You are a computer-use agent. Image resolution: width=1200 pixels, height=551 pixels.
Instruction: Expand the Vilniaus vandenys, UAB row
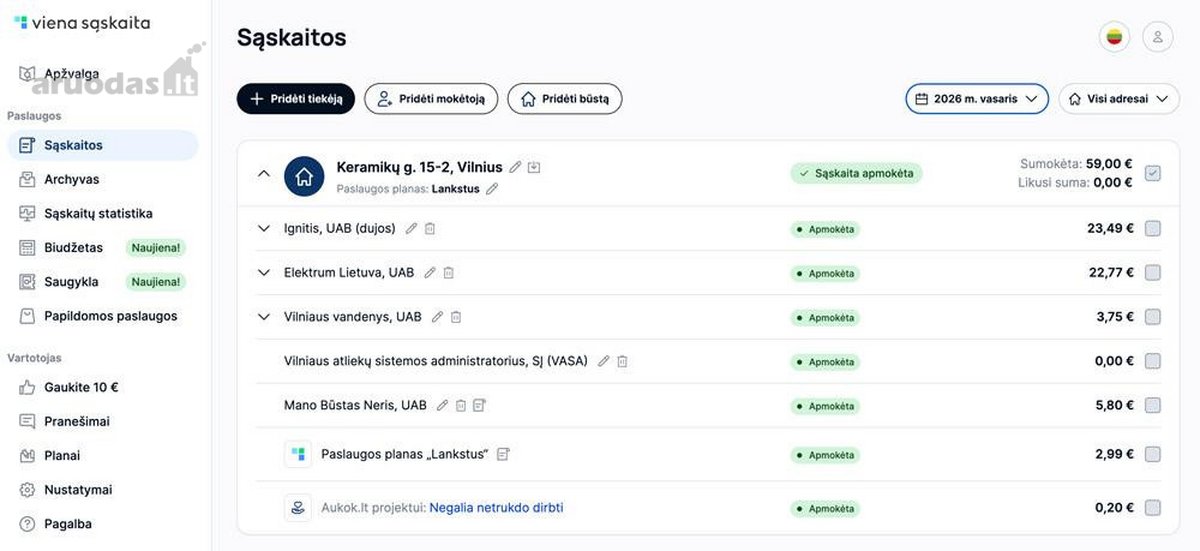coord(264,317)
